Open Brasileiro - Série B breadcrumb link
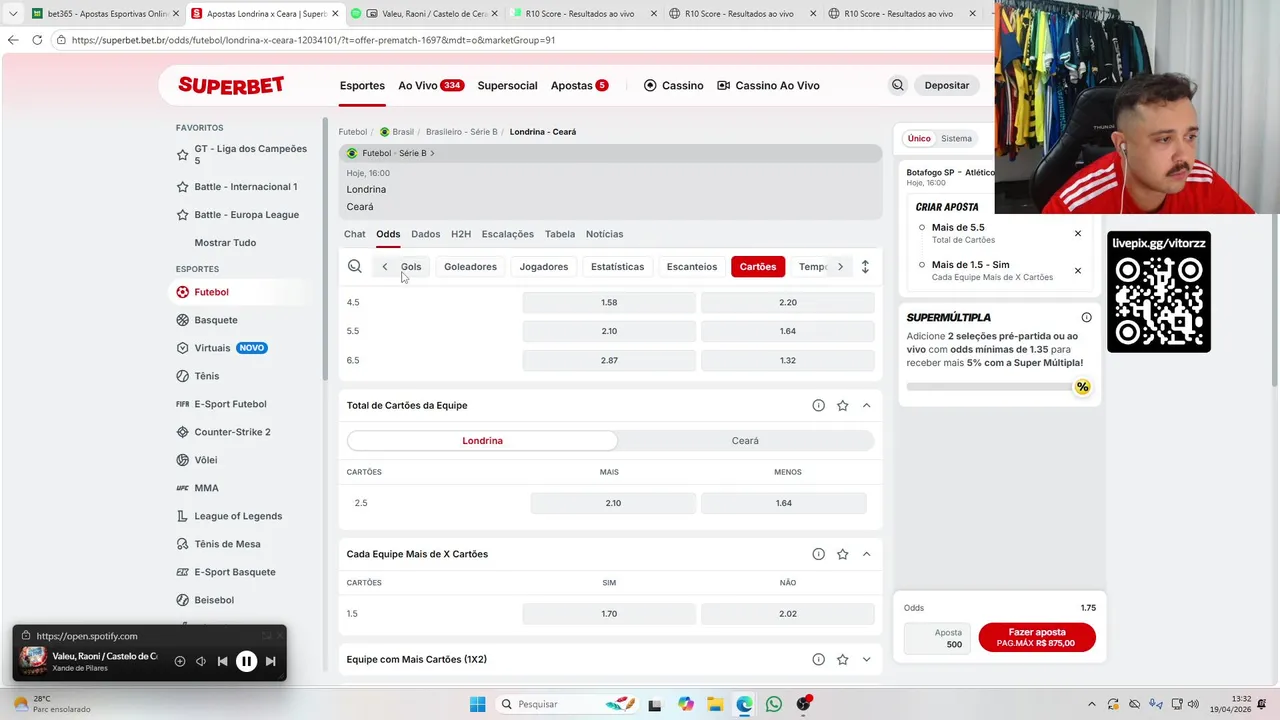The height and width of the screenshot is (720, 1280). tap(461, 132)
